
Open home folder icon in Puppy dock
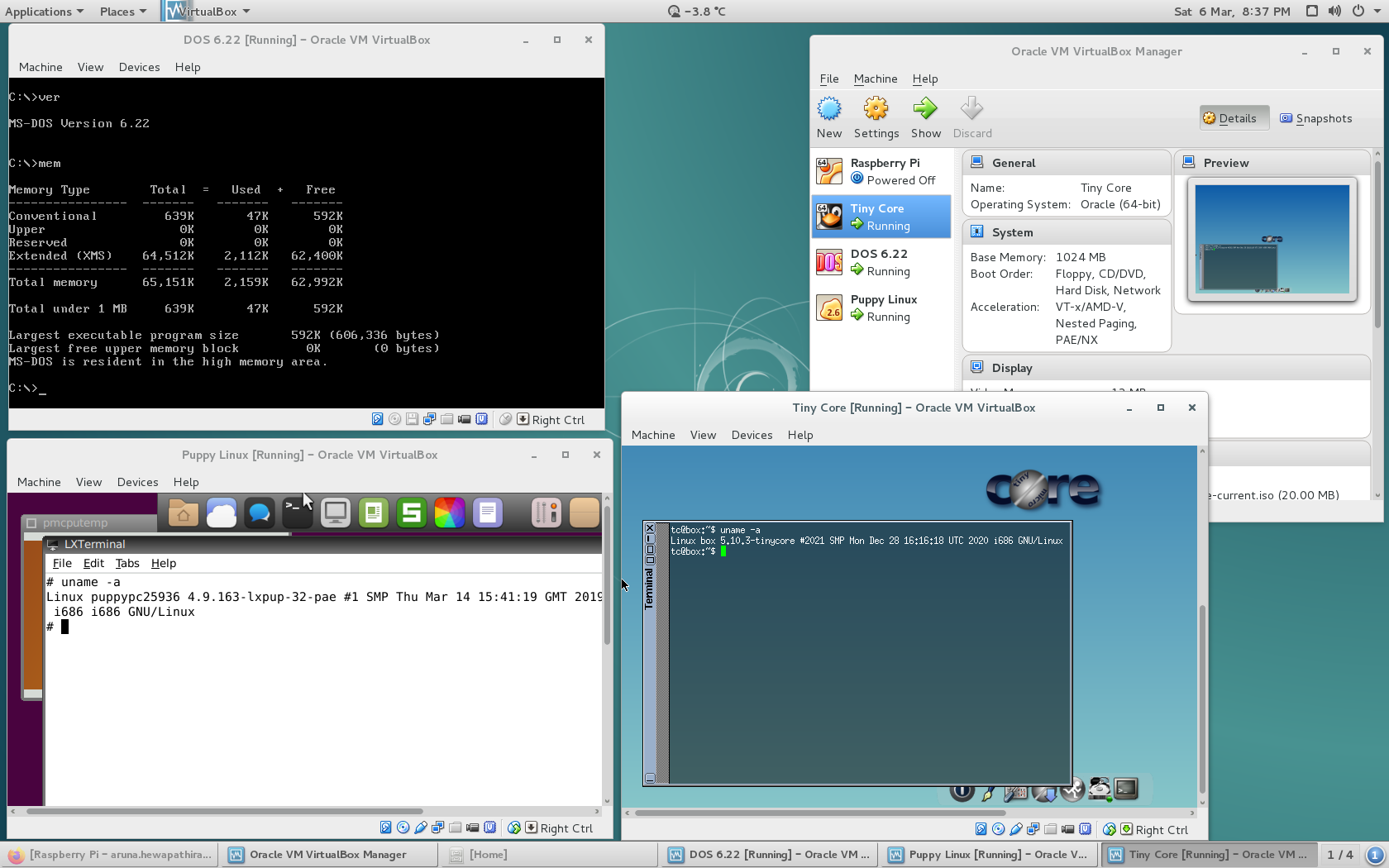click(184, 513)
